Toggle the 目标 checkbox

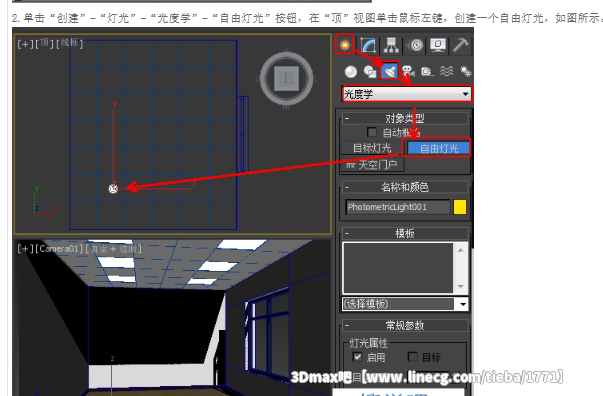click(413, 357)
